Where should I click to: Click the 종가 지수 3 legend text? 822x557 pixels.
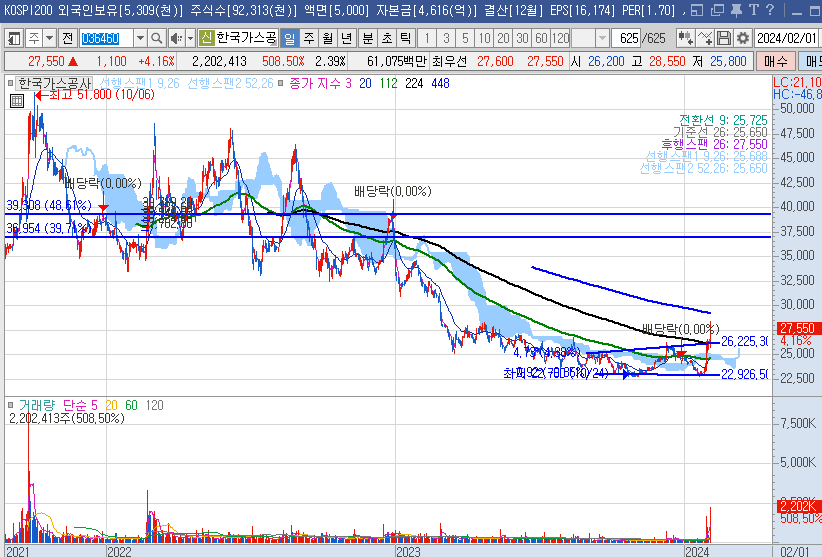(x=320, y=83)
